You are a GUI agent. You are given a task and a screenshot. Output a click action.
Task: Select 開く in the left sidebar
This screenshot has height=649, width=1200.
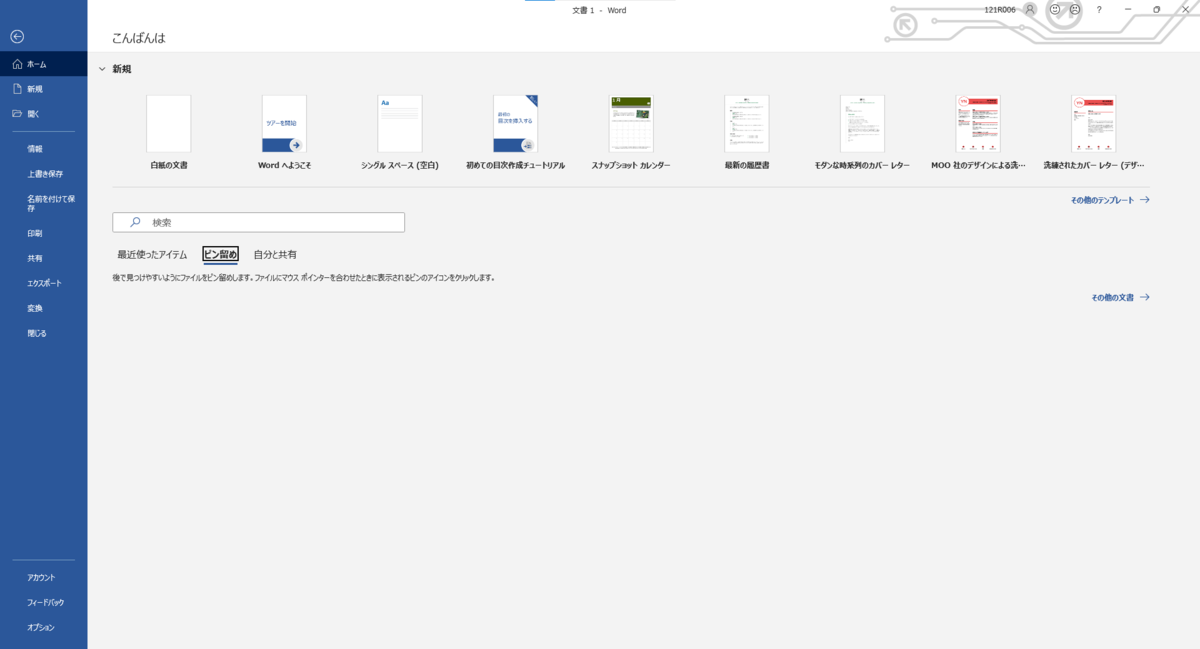(44, 114)
